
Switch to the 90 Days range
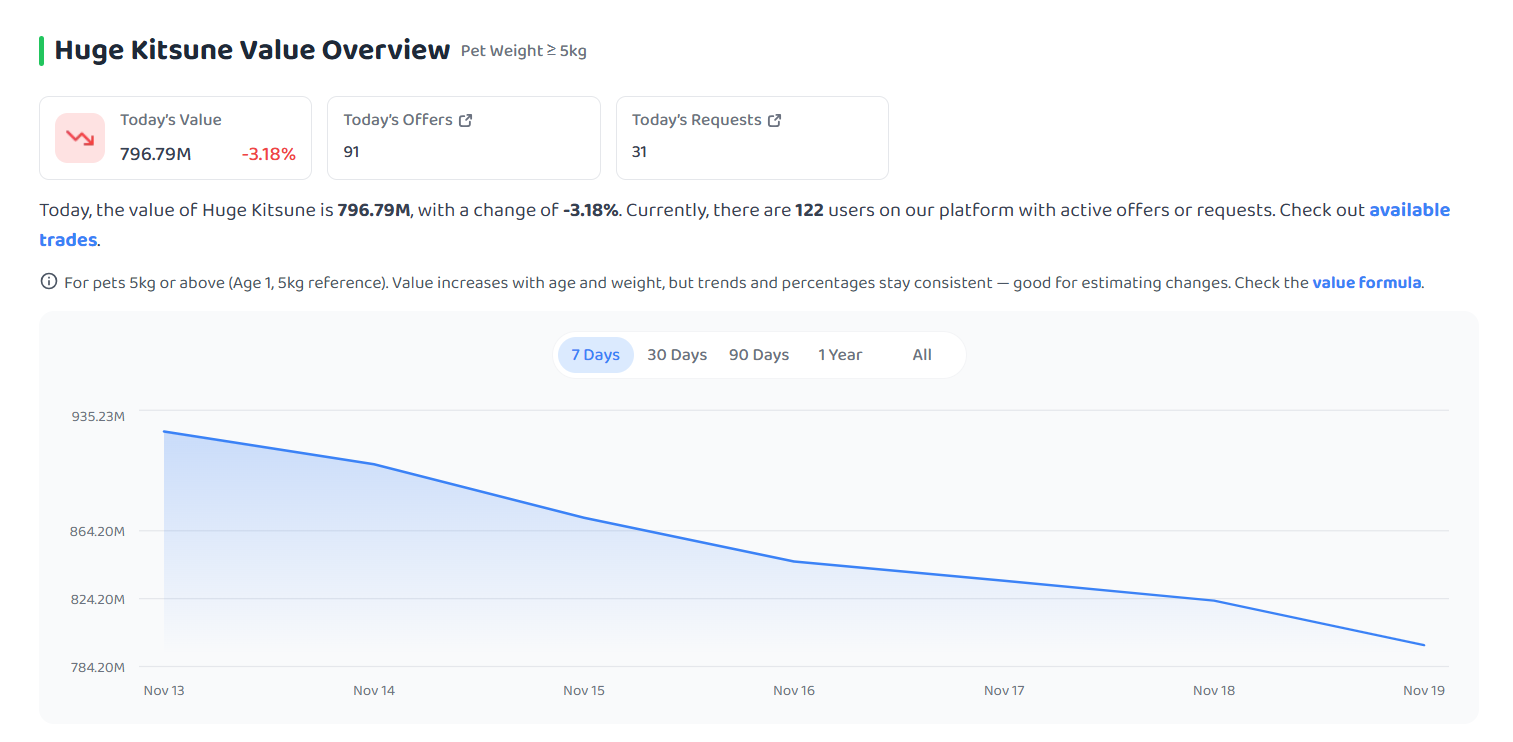[759, 355]
